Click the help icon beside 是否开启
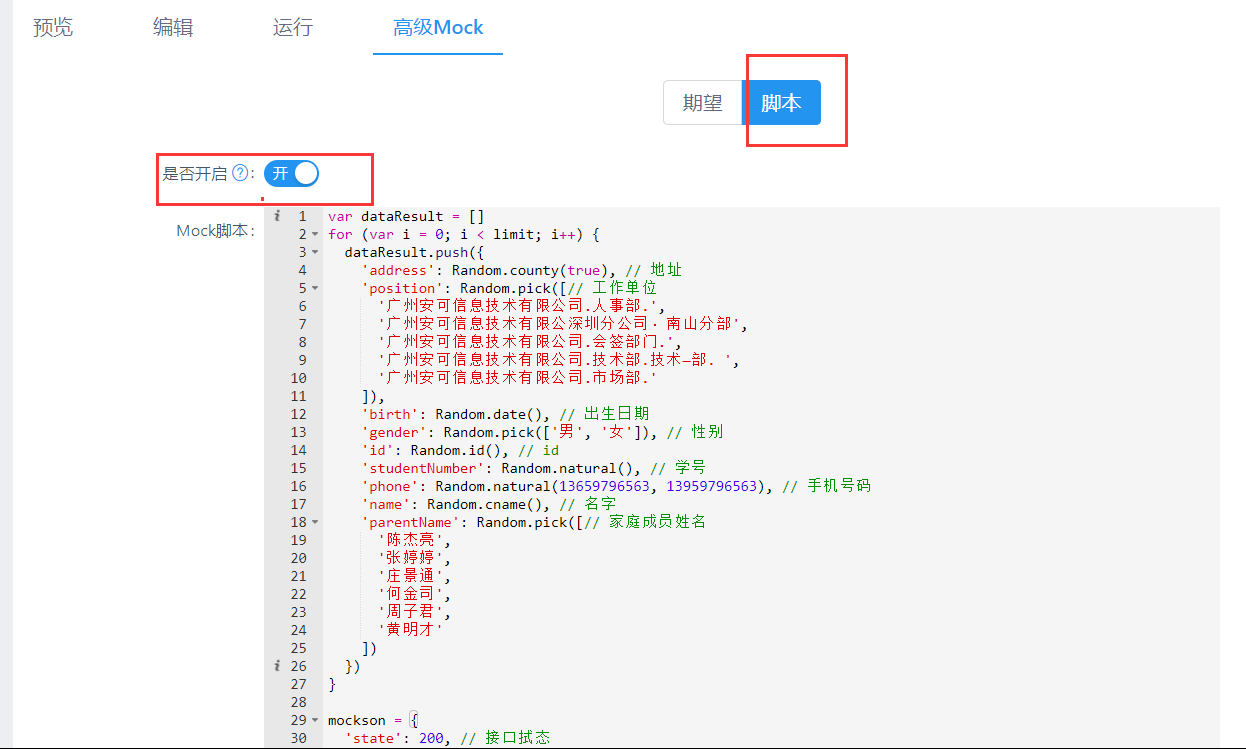 coord(240,174)
